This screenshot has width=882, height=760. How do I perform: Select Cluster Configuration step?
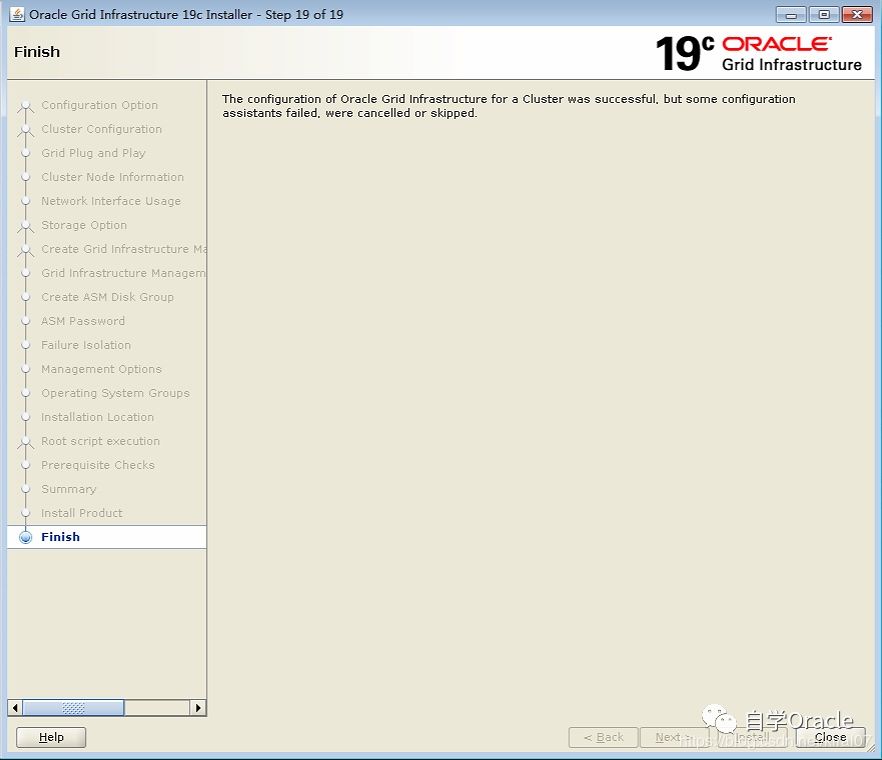pyautogui.click(x=101, y=129)
